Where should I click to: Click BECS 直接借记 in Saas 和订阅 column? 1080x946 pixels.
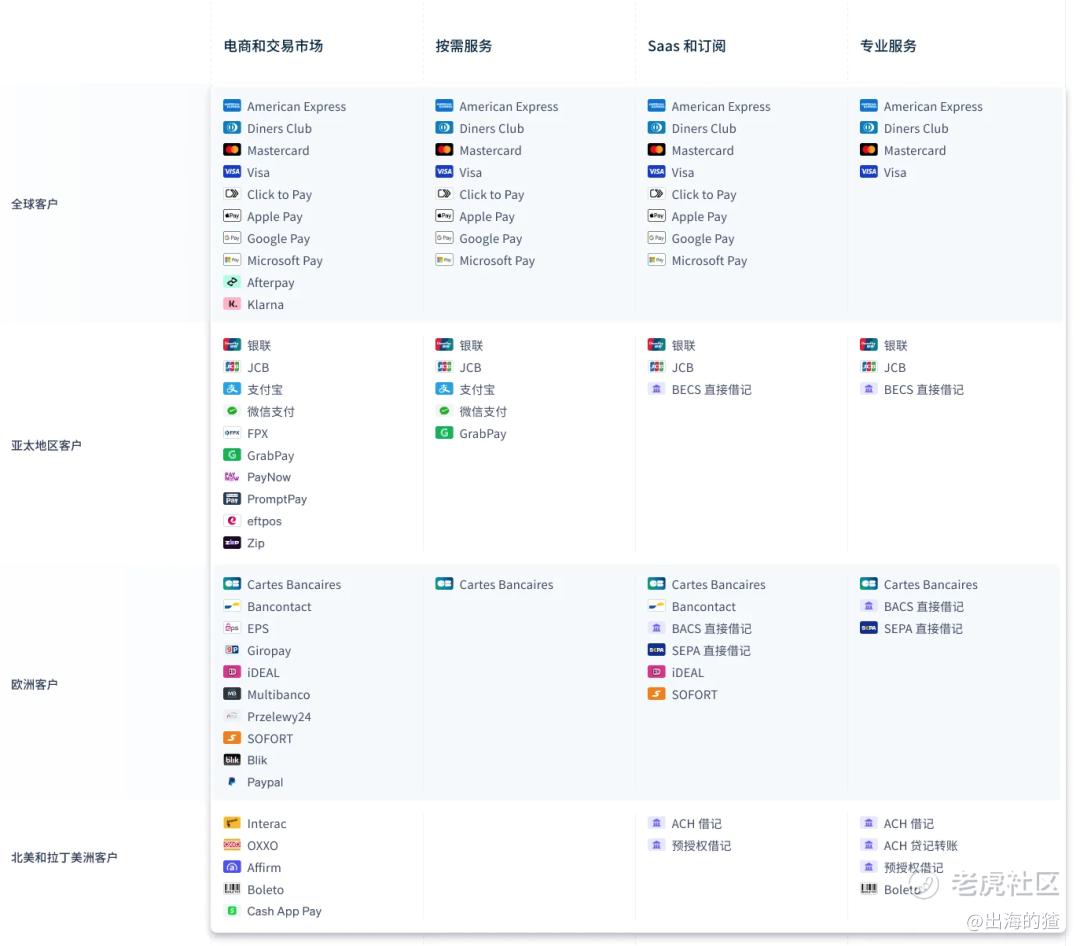click(712, 390)
